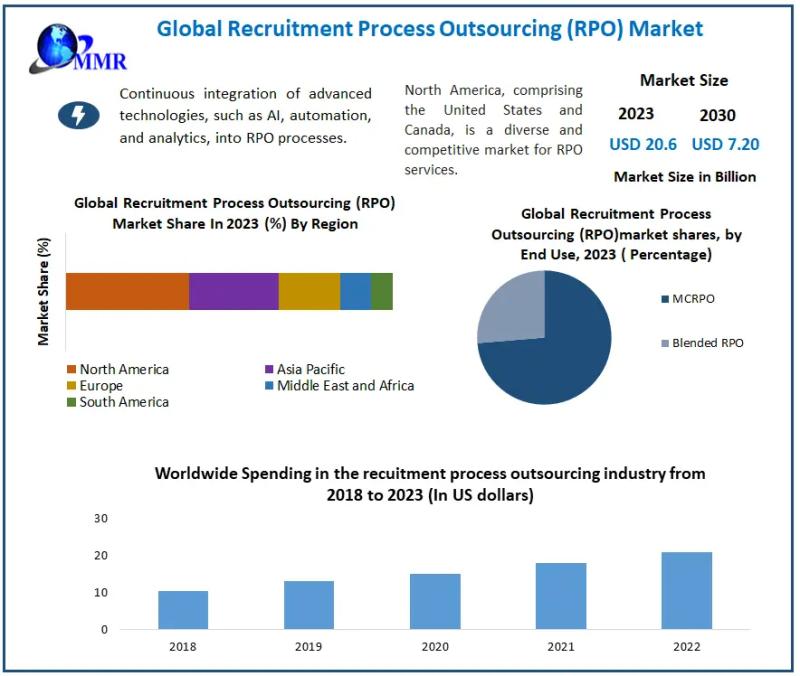Click the 2020 spending bar
The width and height of the screenshot is (800, 676).
click(435, 602)
